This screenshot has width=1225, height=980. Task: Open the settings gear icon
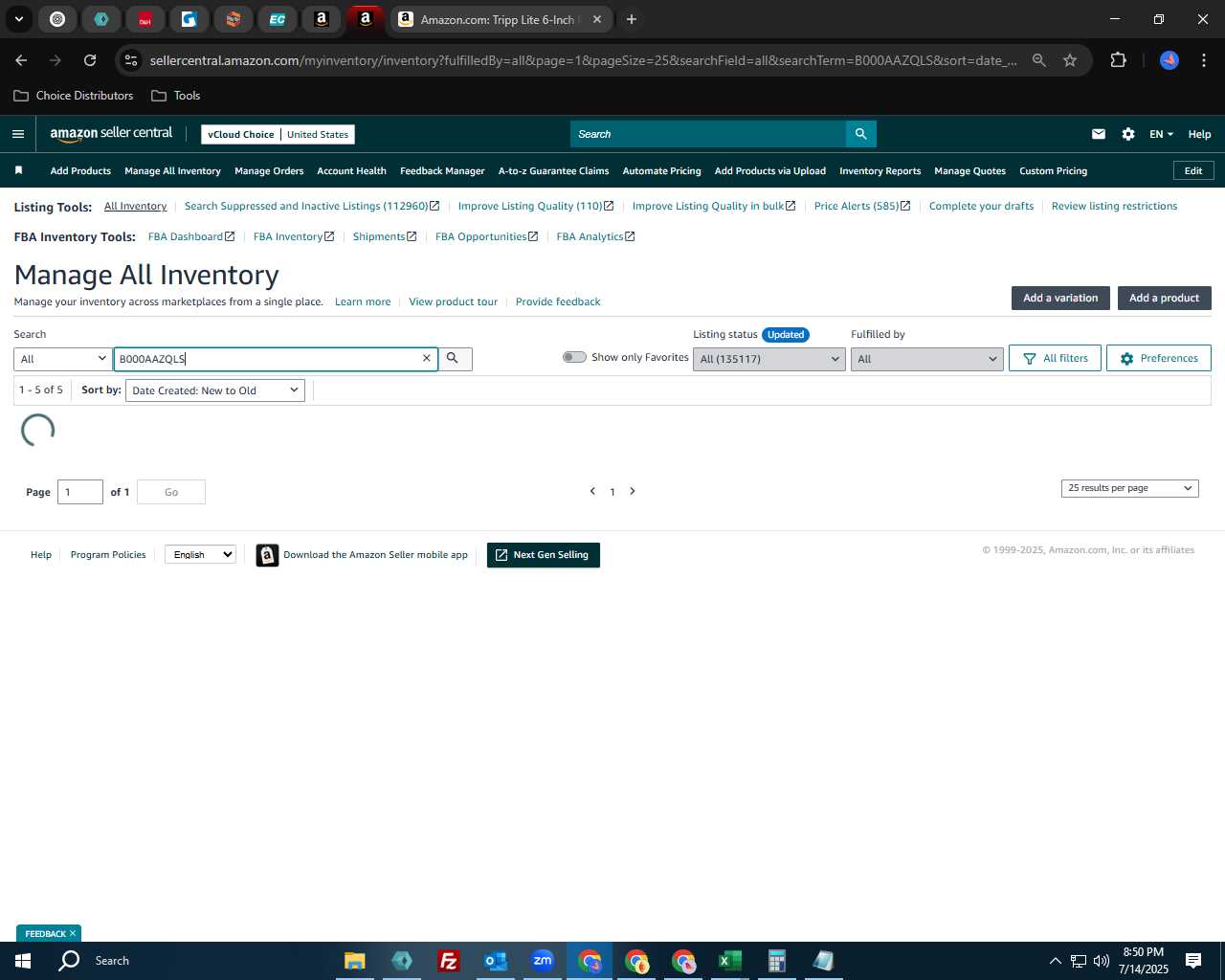tap(1128, 134)
